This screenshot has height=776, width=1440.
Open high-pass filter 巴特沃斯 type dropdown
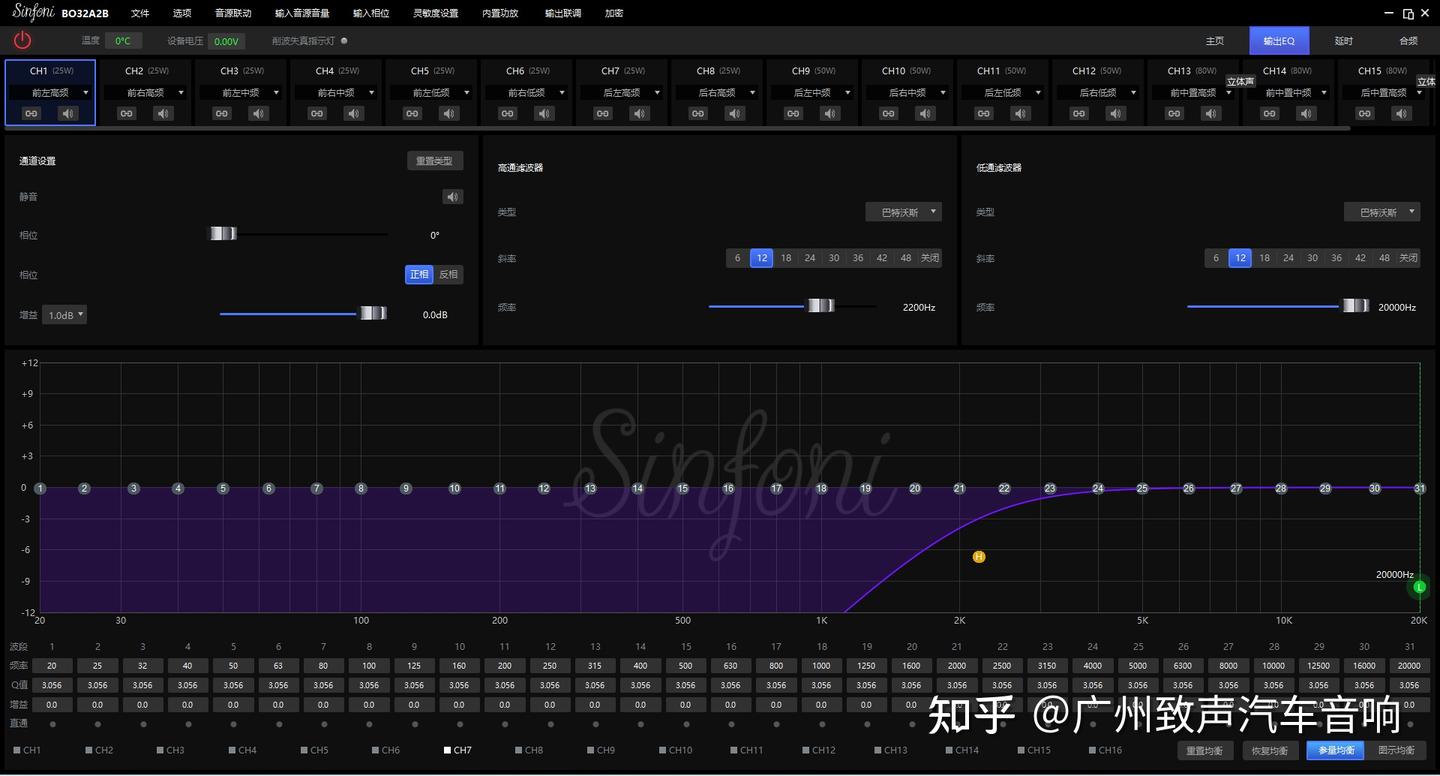click(904, 212)
